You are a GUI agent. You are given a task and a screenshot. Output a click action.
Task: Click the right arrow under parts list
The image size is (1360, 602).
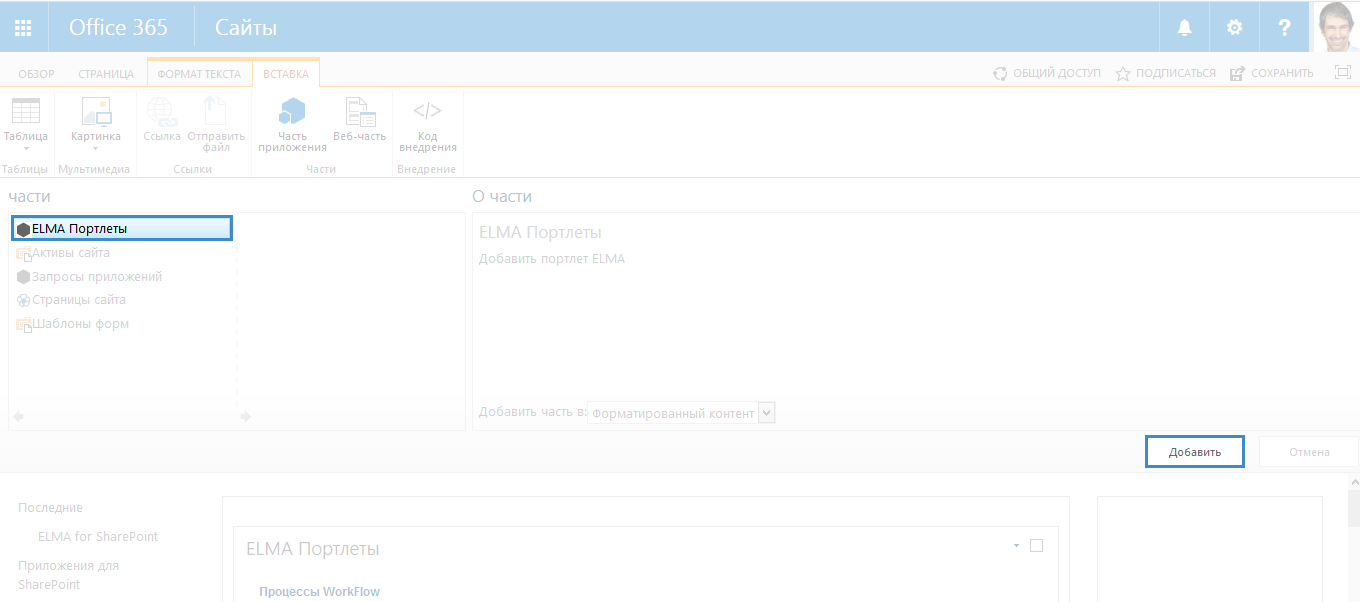246,416
